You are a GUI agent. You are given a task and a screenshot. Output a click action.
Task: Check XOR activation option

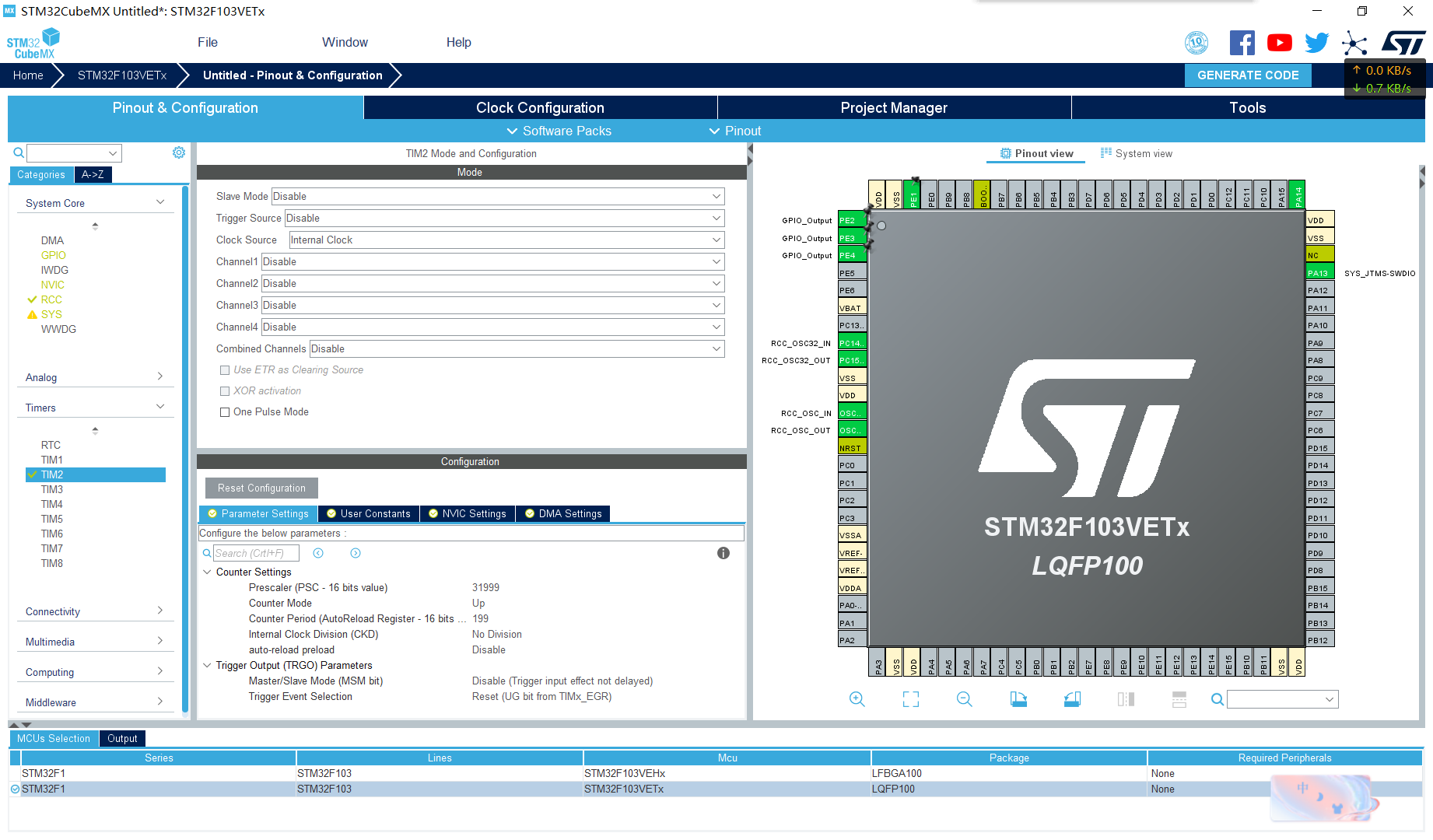pos(225,390)
